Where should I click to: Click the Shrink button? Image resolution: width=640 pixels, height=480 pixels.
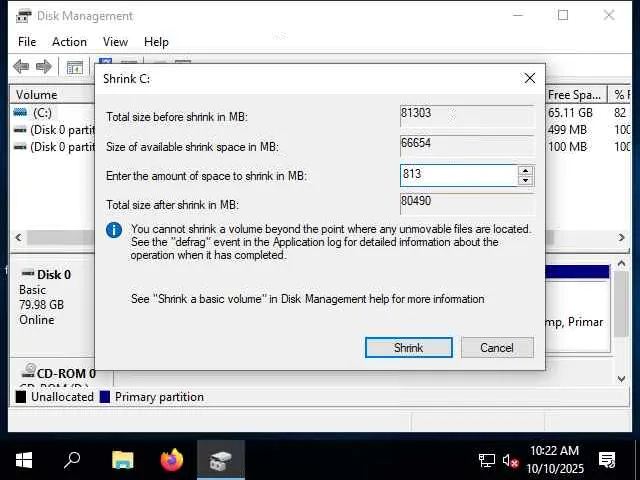point(409,348)
